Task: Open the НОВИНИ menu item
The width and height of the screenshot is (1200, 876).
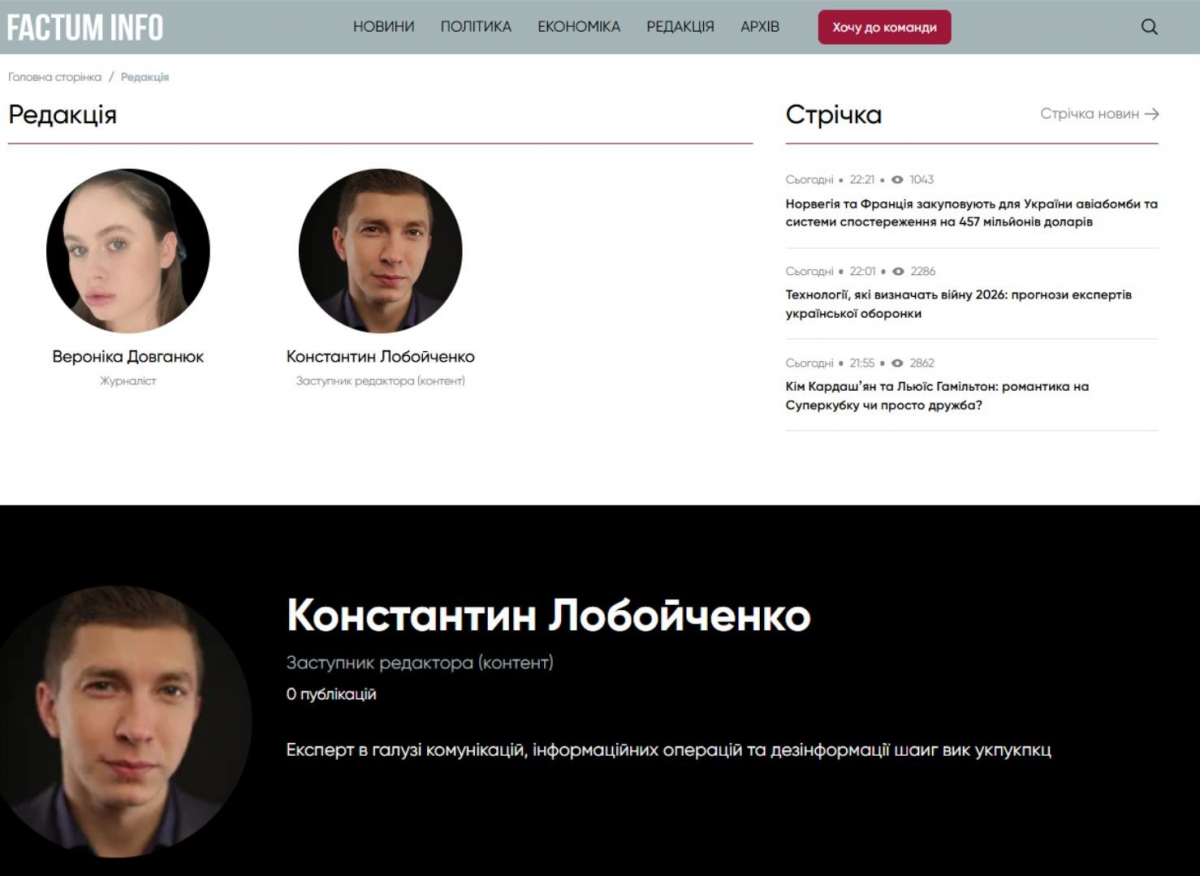Action: [383, 27]
